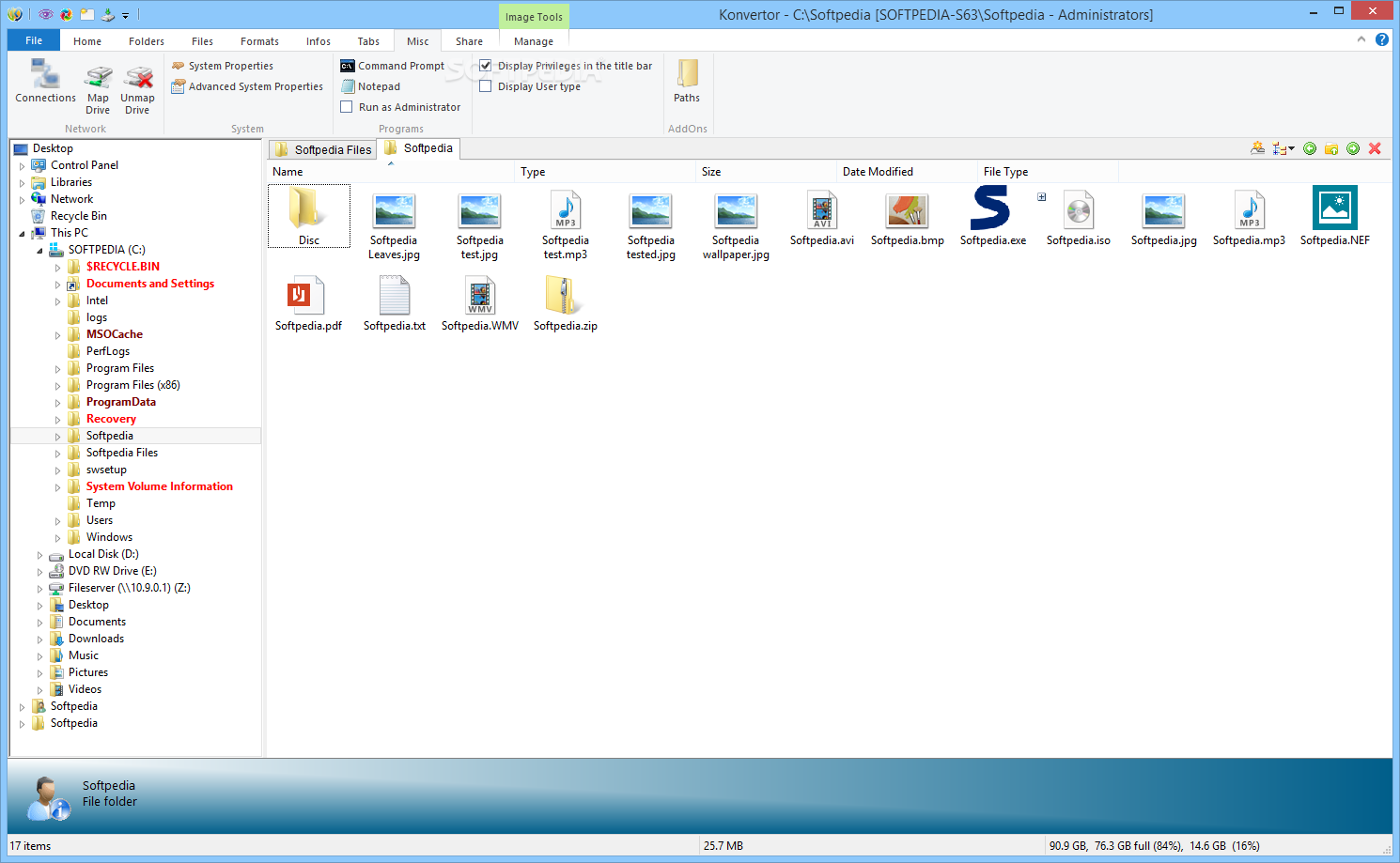1400x863 pixels.
Task: Close current tab with red X
Action: click(1375, 148)
